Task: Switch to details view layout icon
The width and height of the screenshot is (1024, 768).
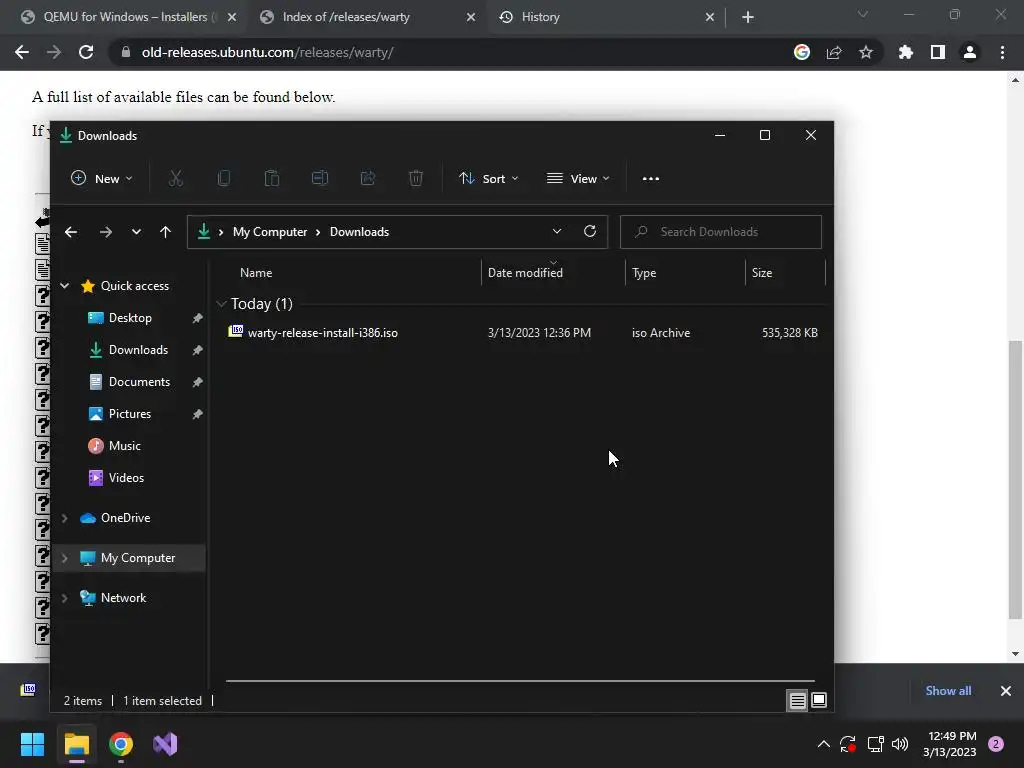Action: pos(797,701)
